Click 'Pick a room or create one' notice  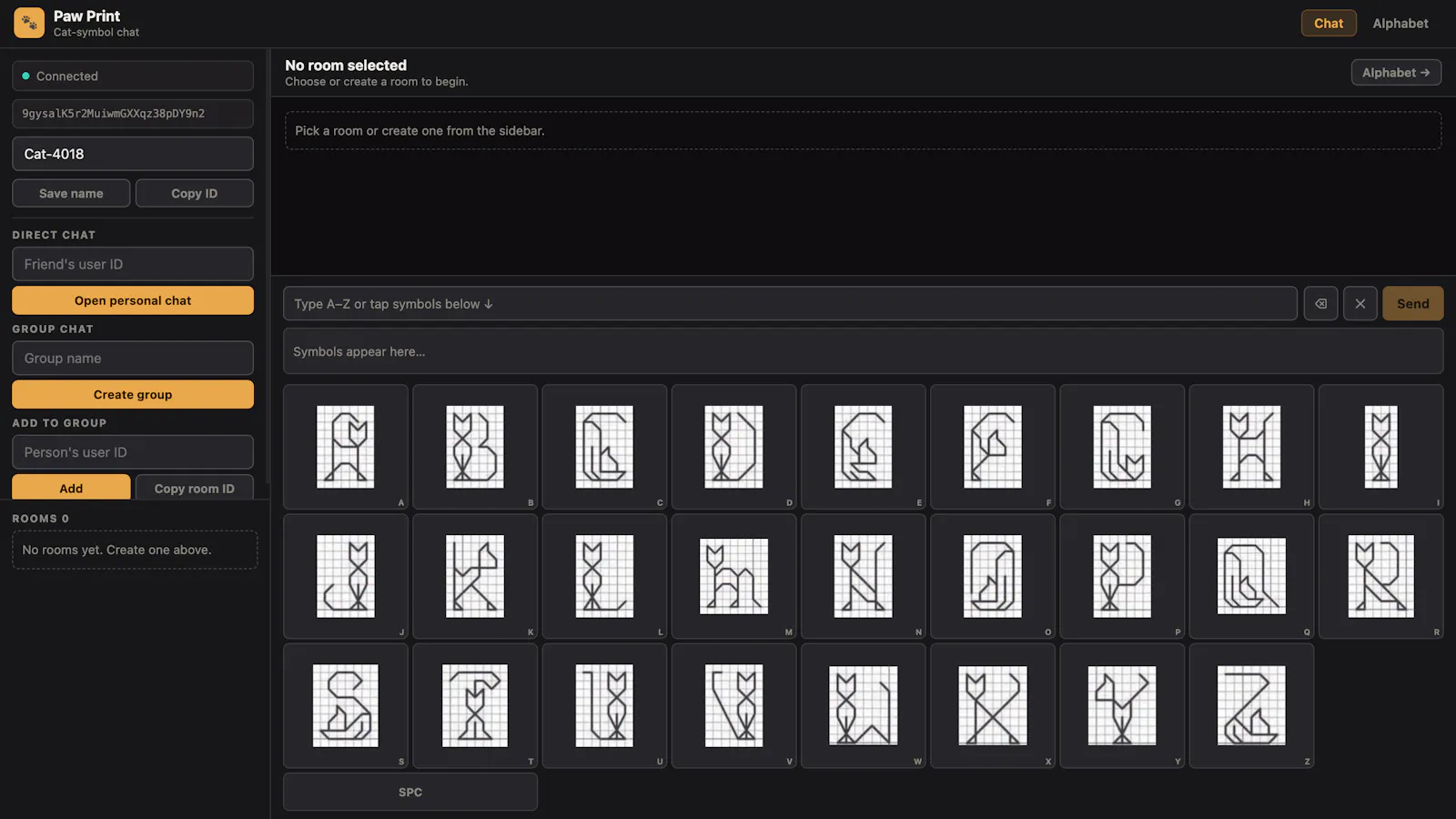pos(863,131)
